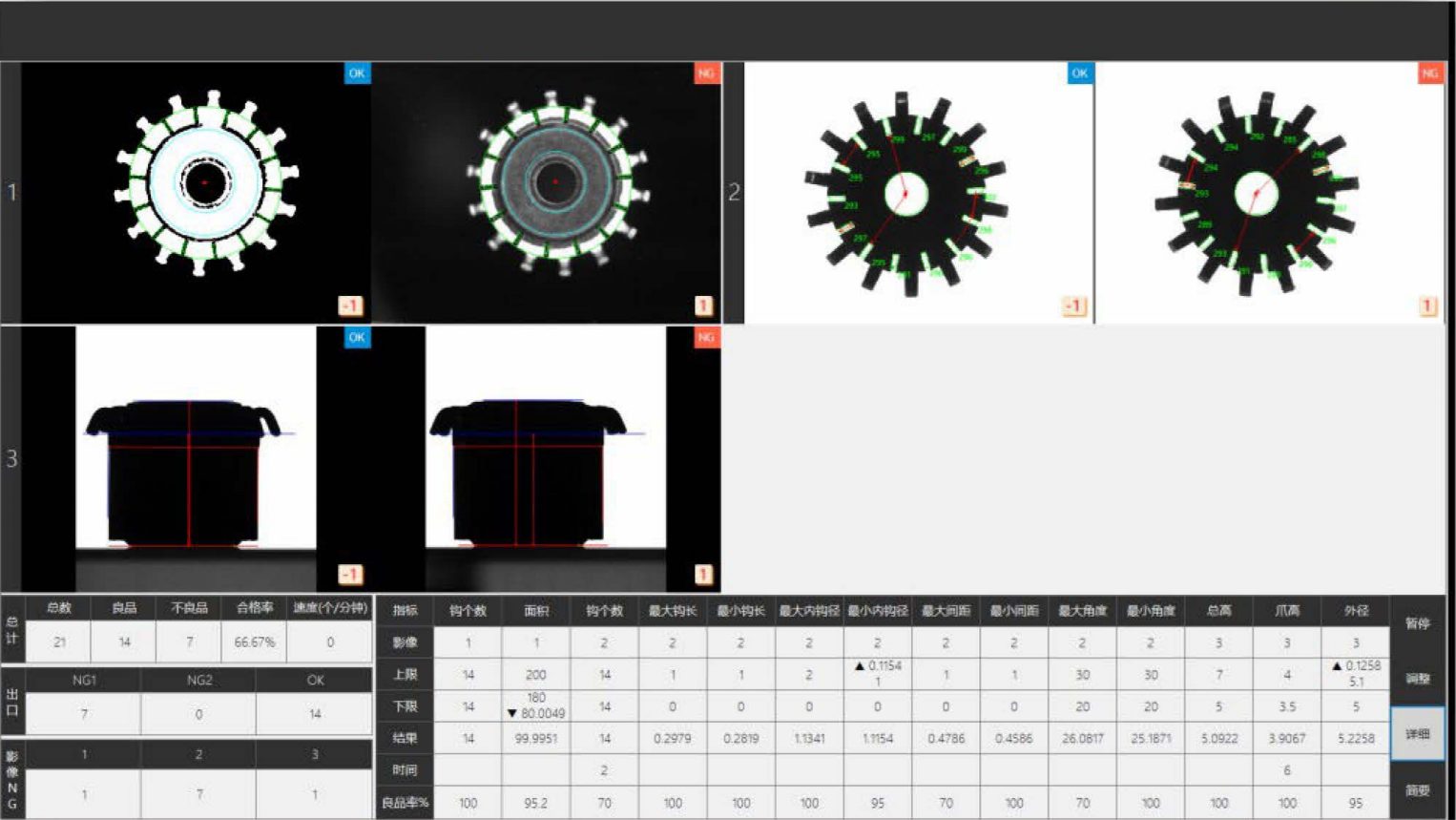1456x820 pixels.
Task: Open camera 2 OK gear image with green measurements
Action: tap(906, 193)
